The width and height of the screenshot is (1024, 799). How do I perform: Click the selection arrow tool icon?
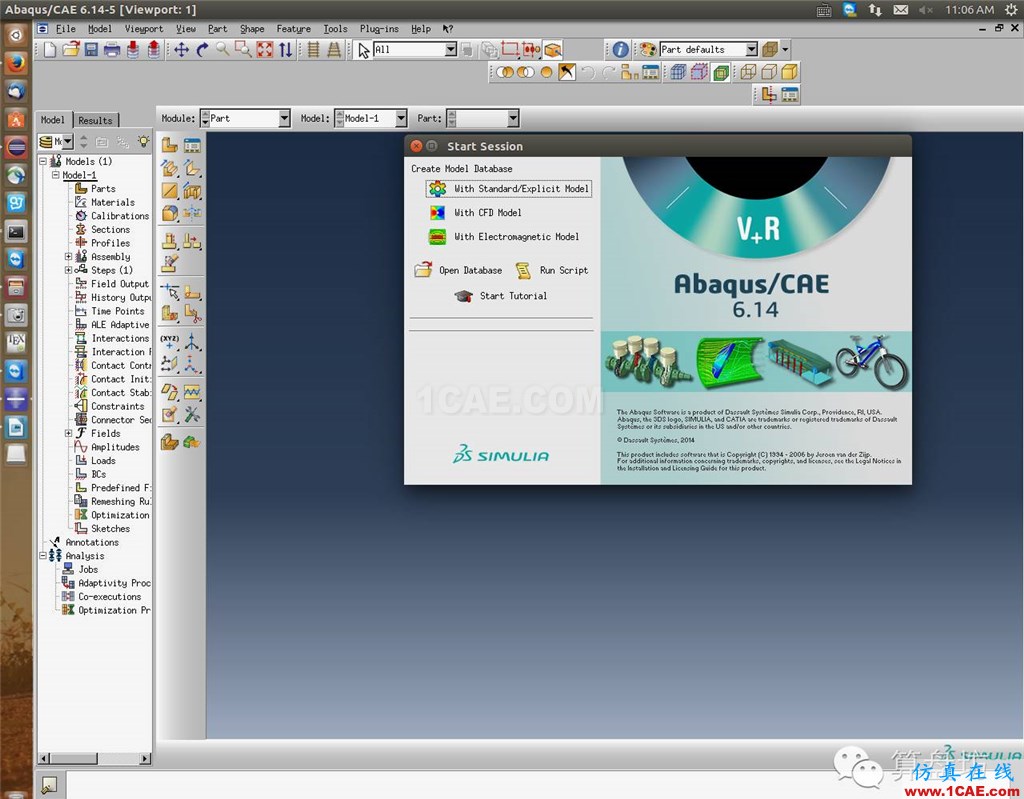coord(364,50)
